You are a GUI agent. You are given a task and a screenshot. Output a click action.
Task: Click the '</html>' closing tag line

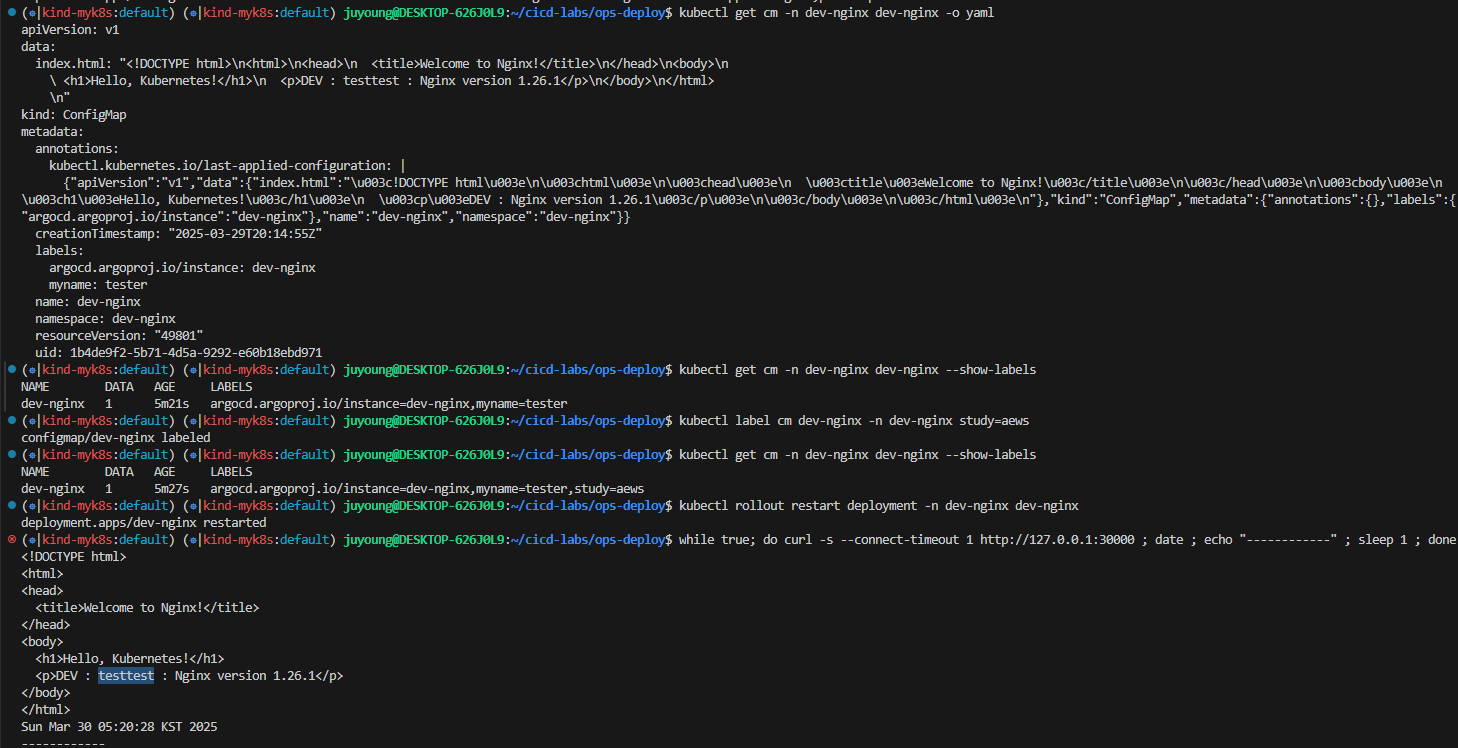pyautogui.click(x=46, y=710)
